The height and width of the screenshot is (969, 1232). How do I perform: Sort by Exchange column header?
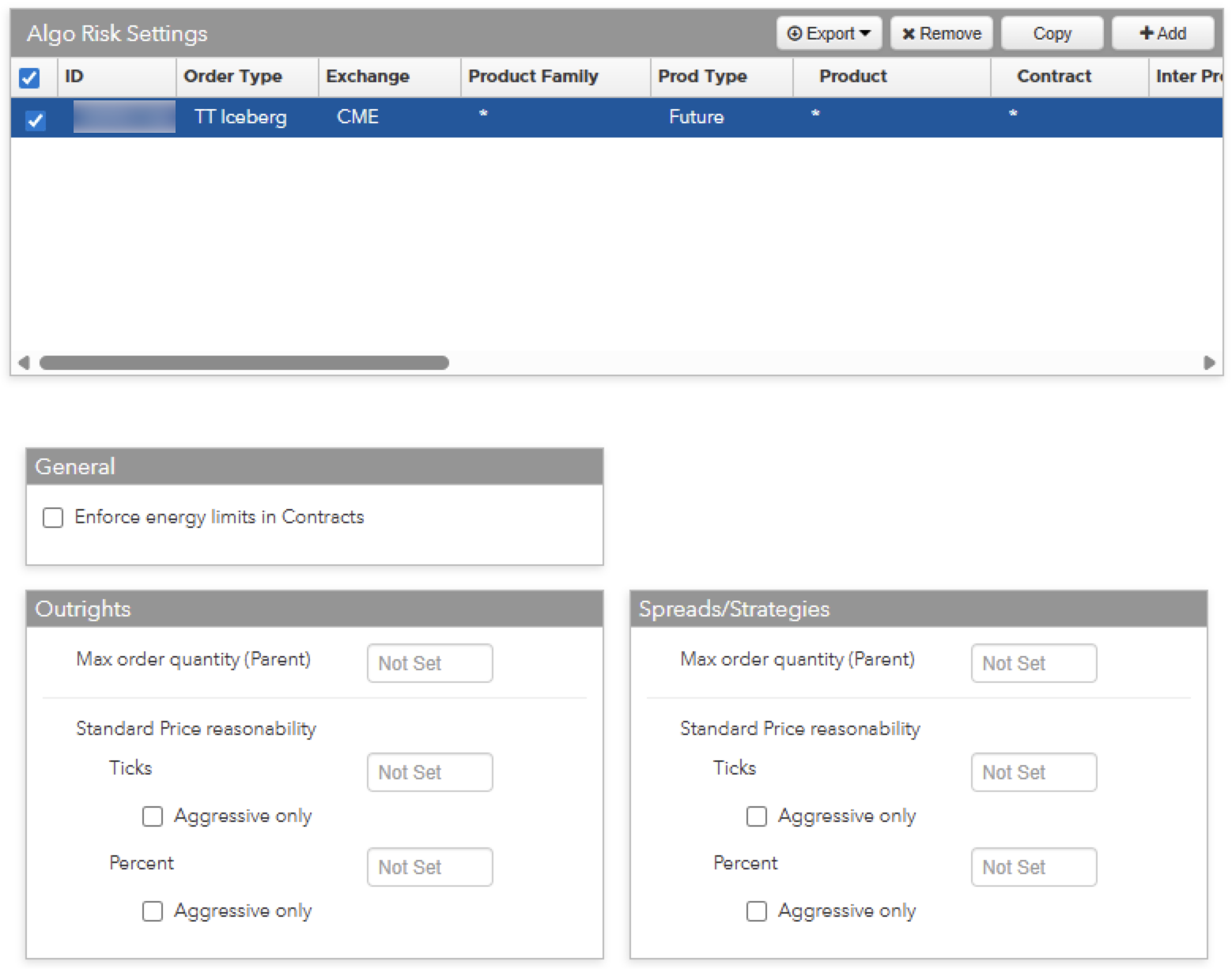point(368,77)
